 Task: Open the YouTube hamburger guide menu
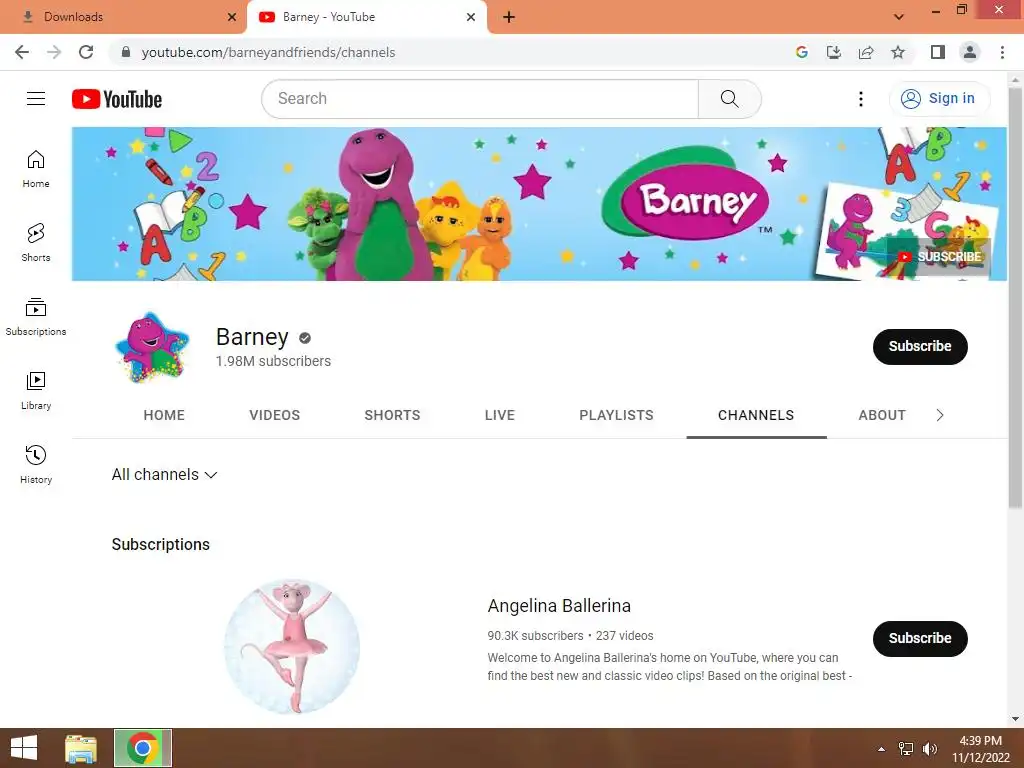(36, 99)
